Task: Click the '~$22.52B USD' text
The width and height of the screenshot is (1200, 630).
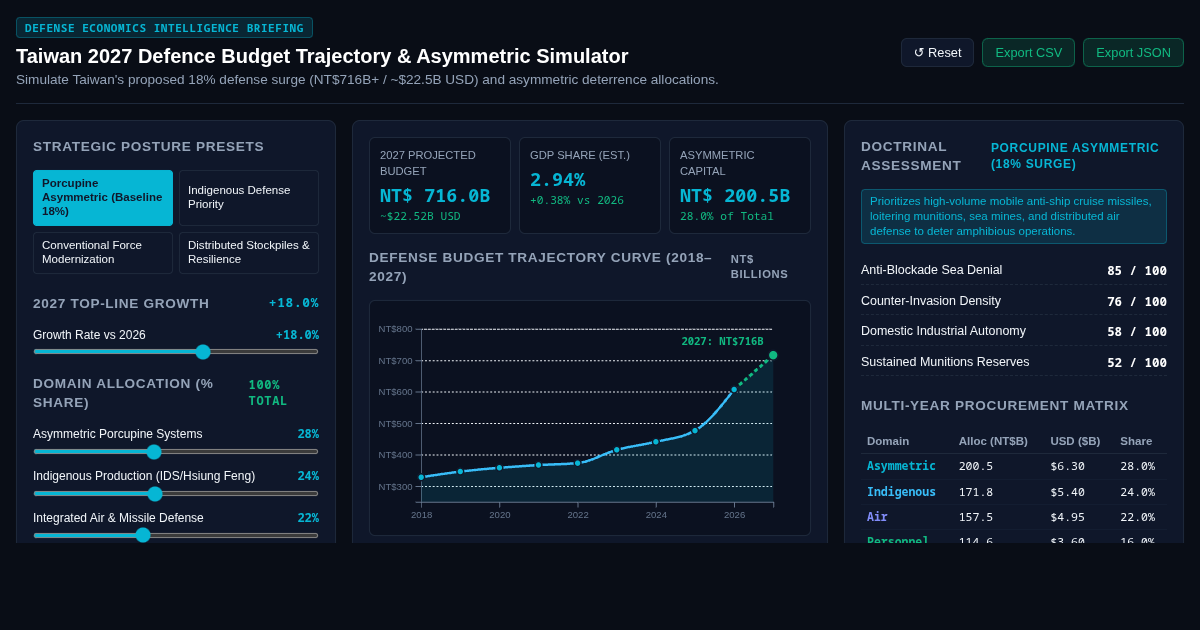Action: [x=420, y=216]
